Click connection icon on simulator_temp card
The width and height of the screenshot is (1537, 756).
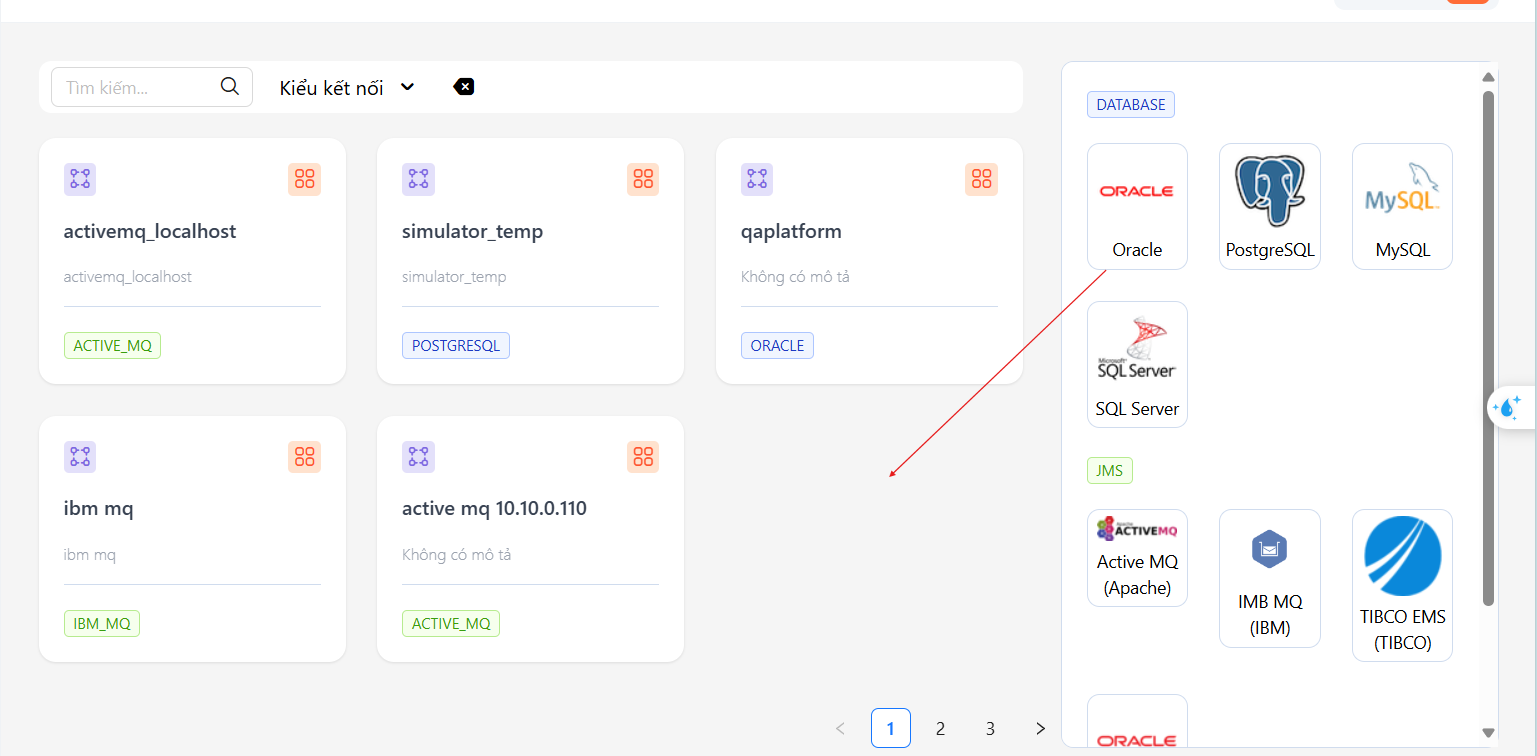pos(418,179)
